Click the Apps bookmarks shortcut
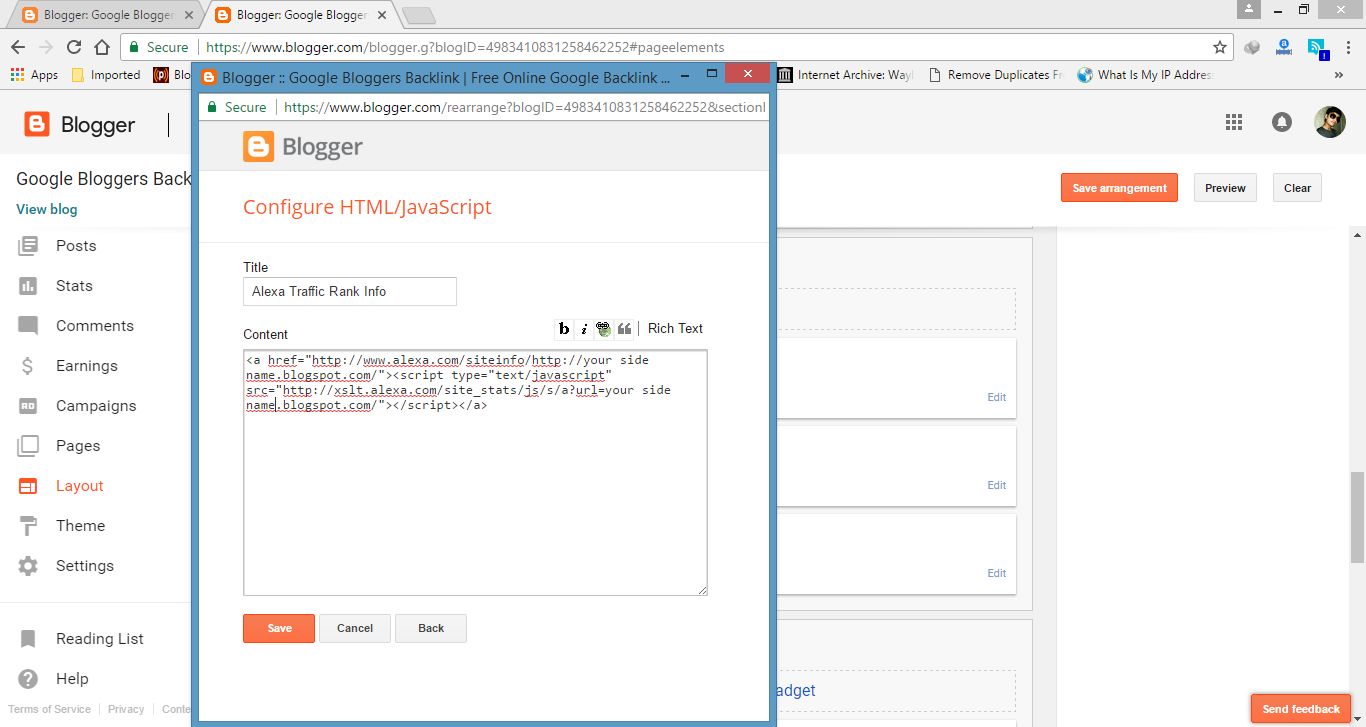This screenshot has height=727, width=1366. 34,75
